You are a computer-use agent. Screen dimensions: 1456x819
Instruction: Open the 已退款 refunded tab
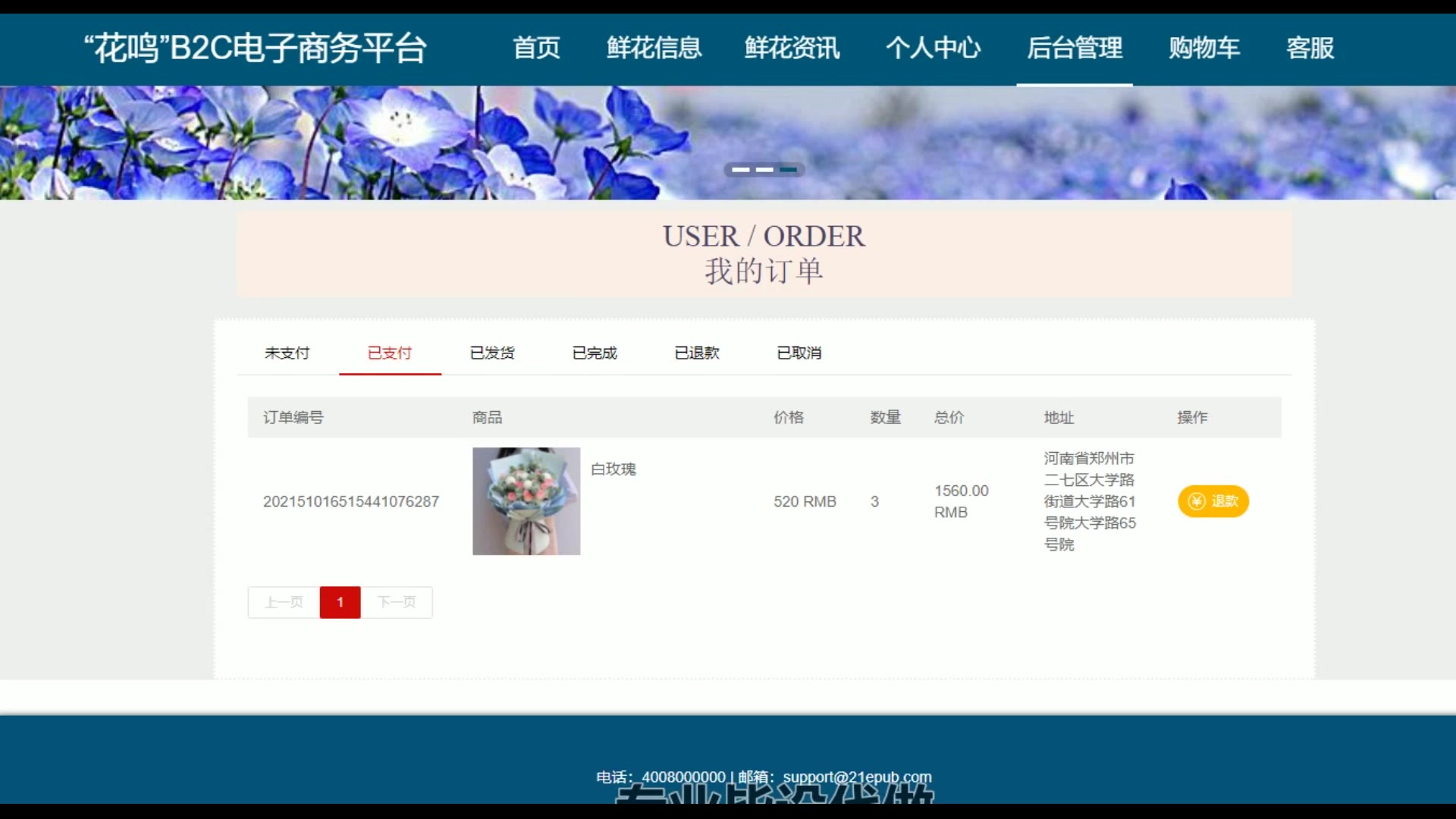click(x=697, y=353)
